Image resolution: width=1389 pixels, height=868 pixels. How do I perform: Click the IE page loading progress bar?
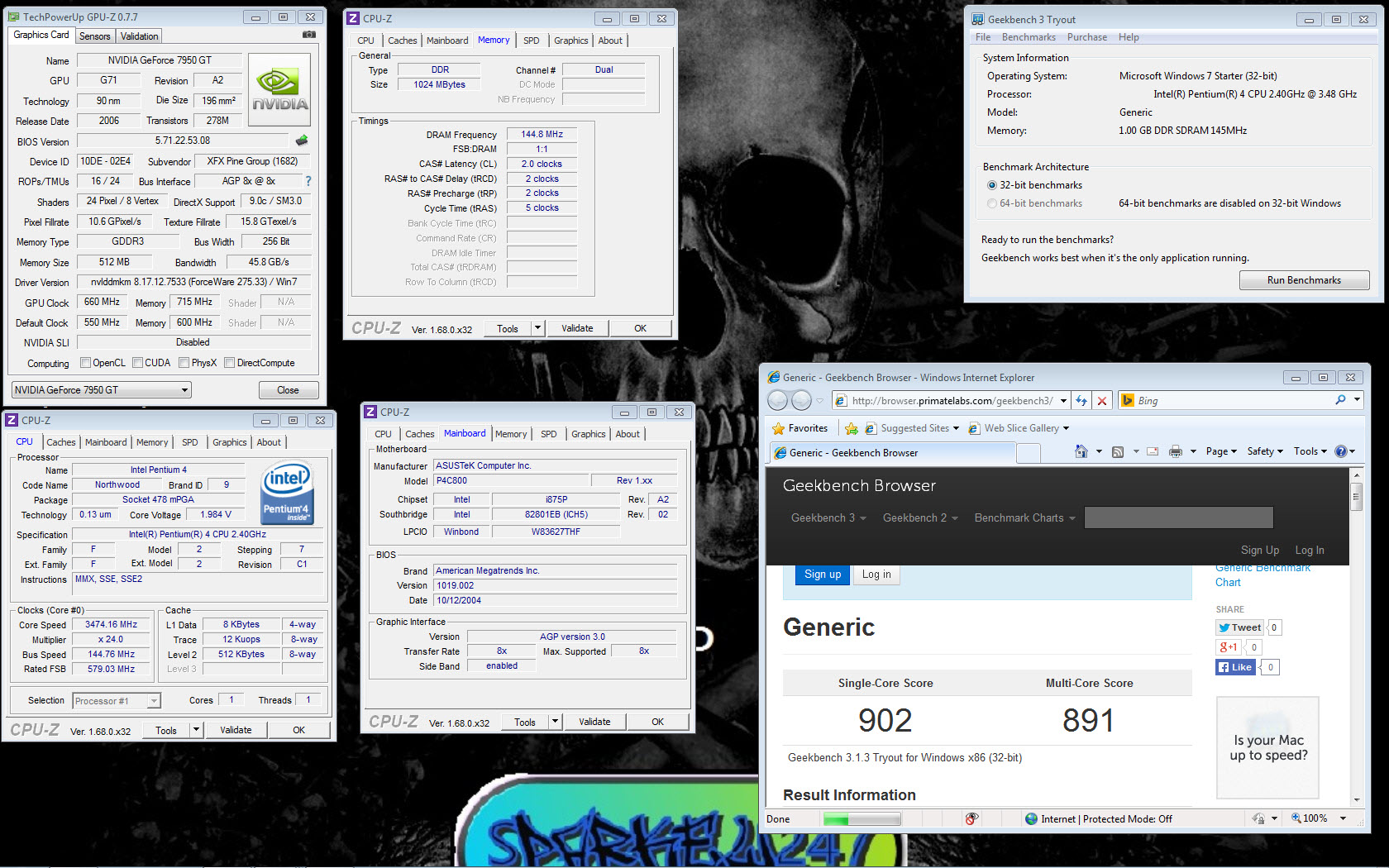862,818
